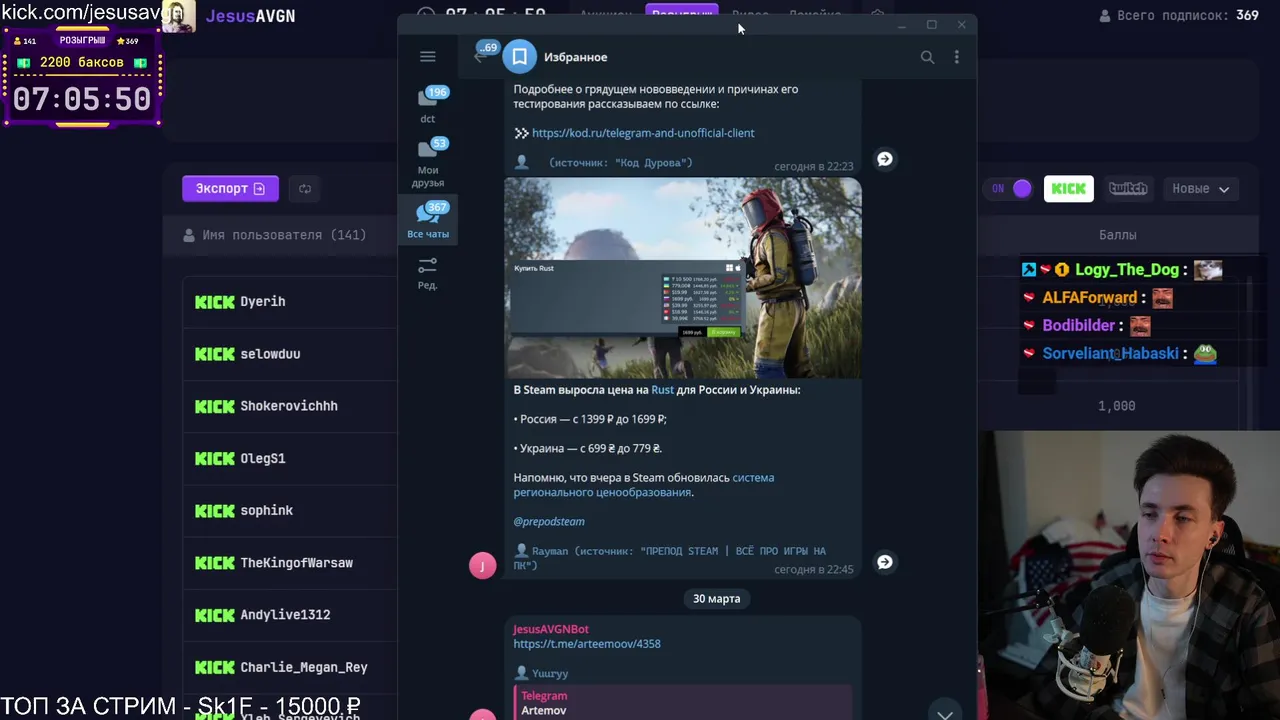Open the kod.ru telegram-and-unofficial-client link
Viewport: 1280px width, 720px height.
pyautogui.click(x=643, y=133)
